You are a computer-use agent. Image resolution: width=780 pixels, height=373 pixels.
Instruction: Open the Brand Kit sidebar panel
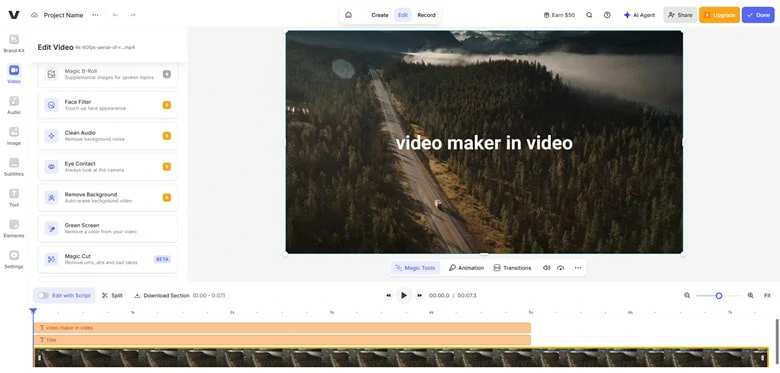click(14, 43)
